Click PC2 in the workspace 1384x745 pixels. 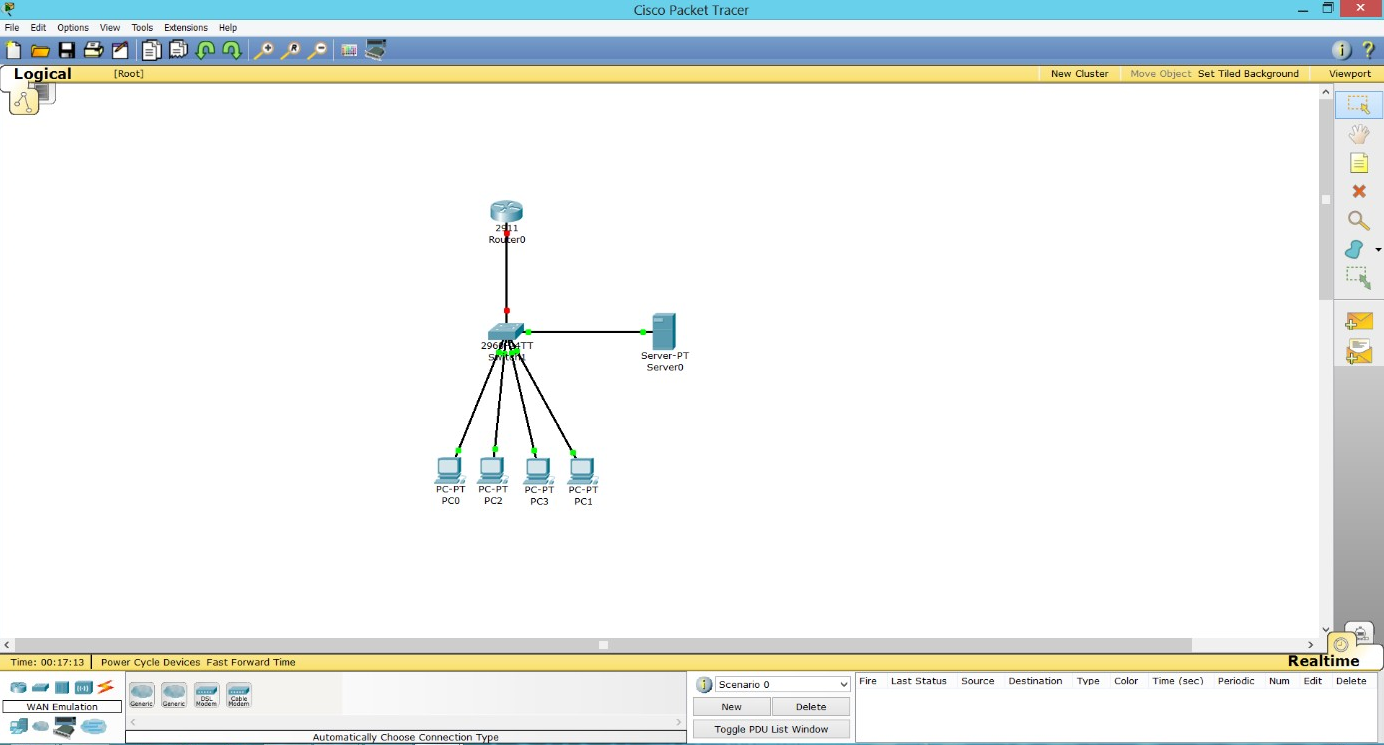point(492,470)
